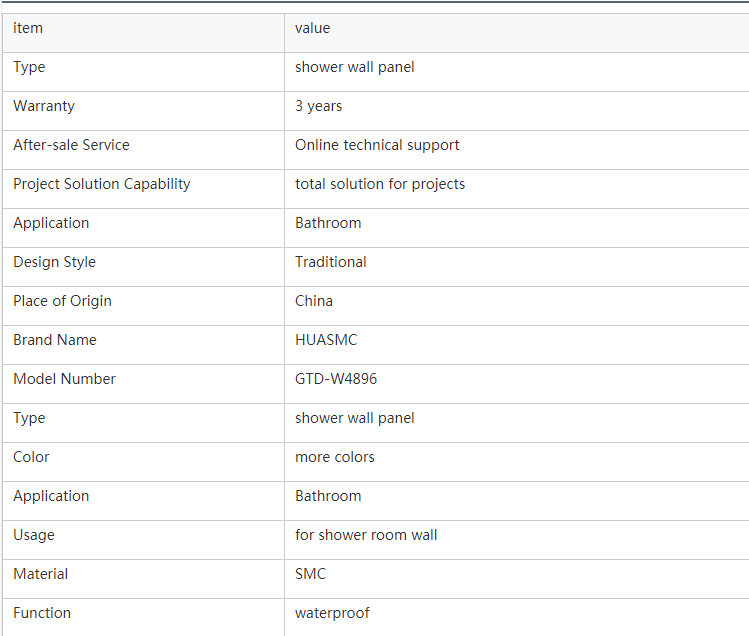Select 'total solution for projects' value
The image size is (749, 636).
[380, 184]
